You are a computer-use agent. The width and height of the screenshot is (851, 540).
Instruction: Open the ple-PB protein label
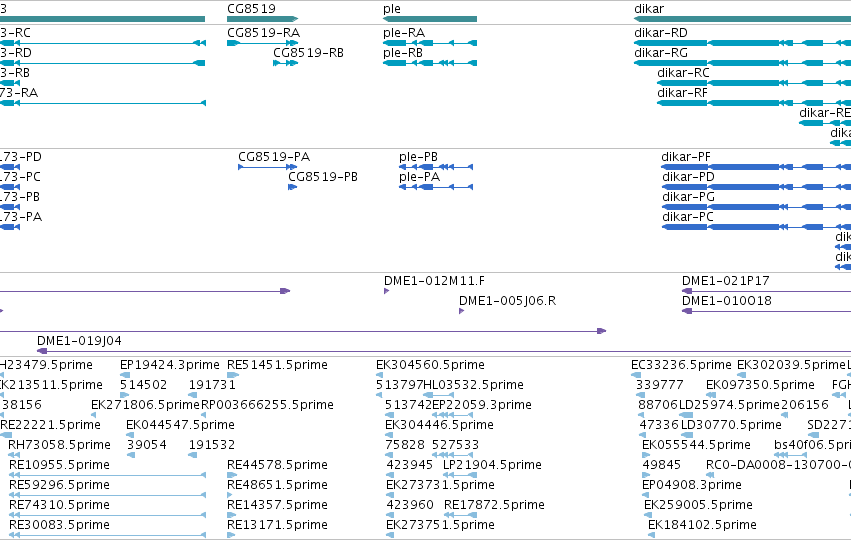[418, 157]
